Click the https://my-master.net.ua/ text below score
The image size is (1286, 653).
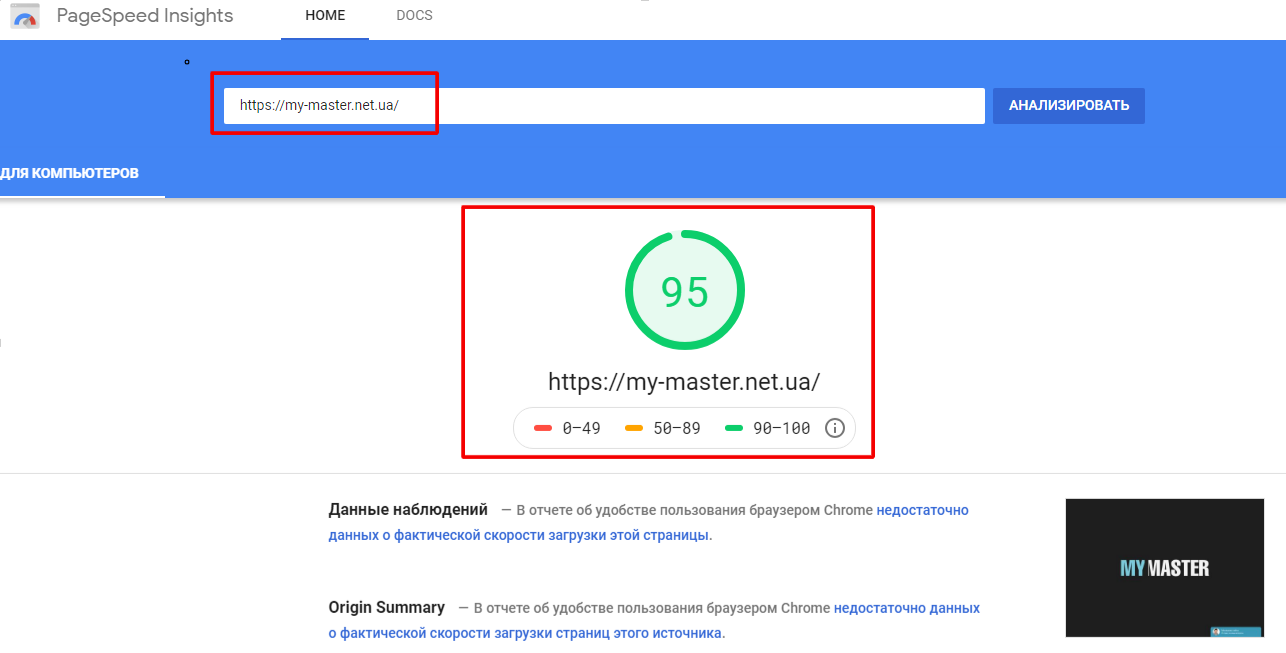click(x=685, y=381)
